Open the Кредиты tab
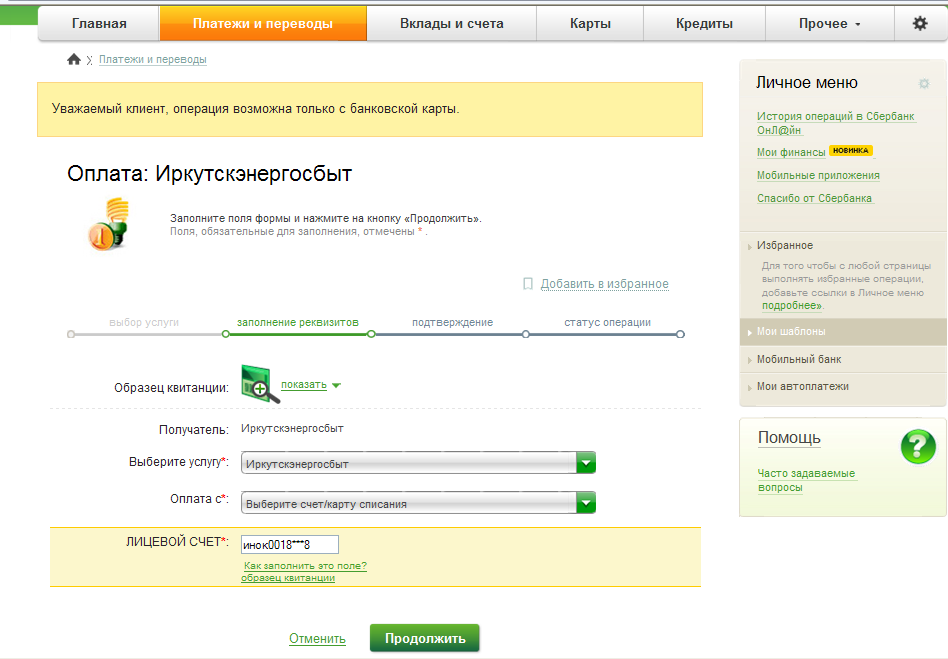This screenshot has height=659, width=948. 704,24
